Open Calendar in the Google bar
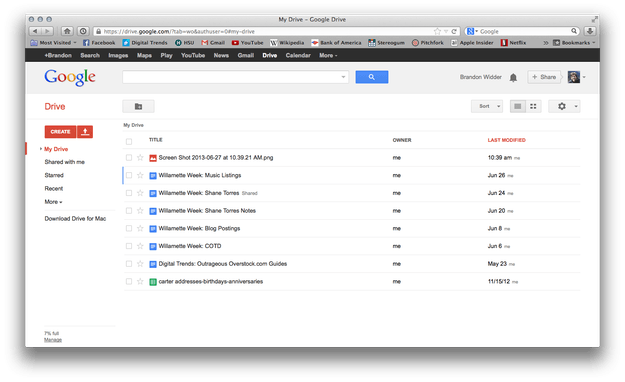625x382 pixels. (298, 55)
